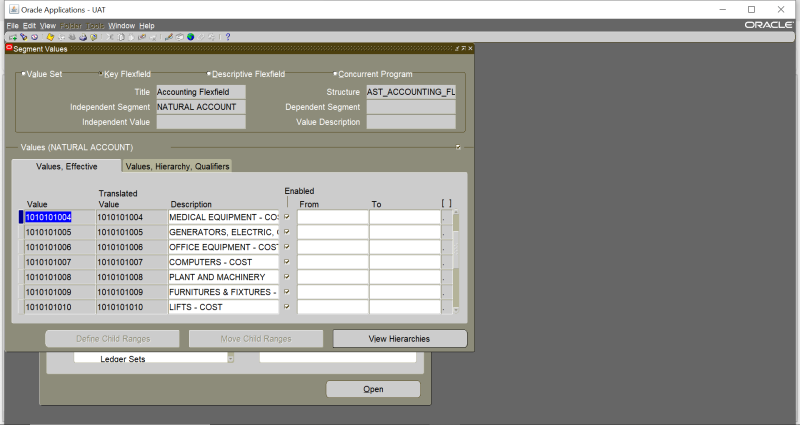Click the blue question mark Help icon
Screen dimensions: 800x425
tap(228, 37)
